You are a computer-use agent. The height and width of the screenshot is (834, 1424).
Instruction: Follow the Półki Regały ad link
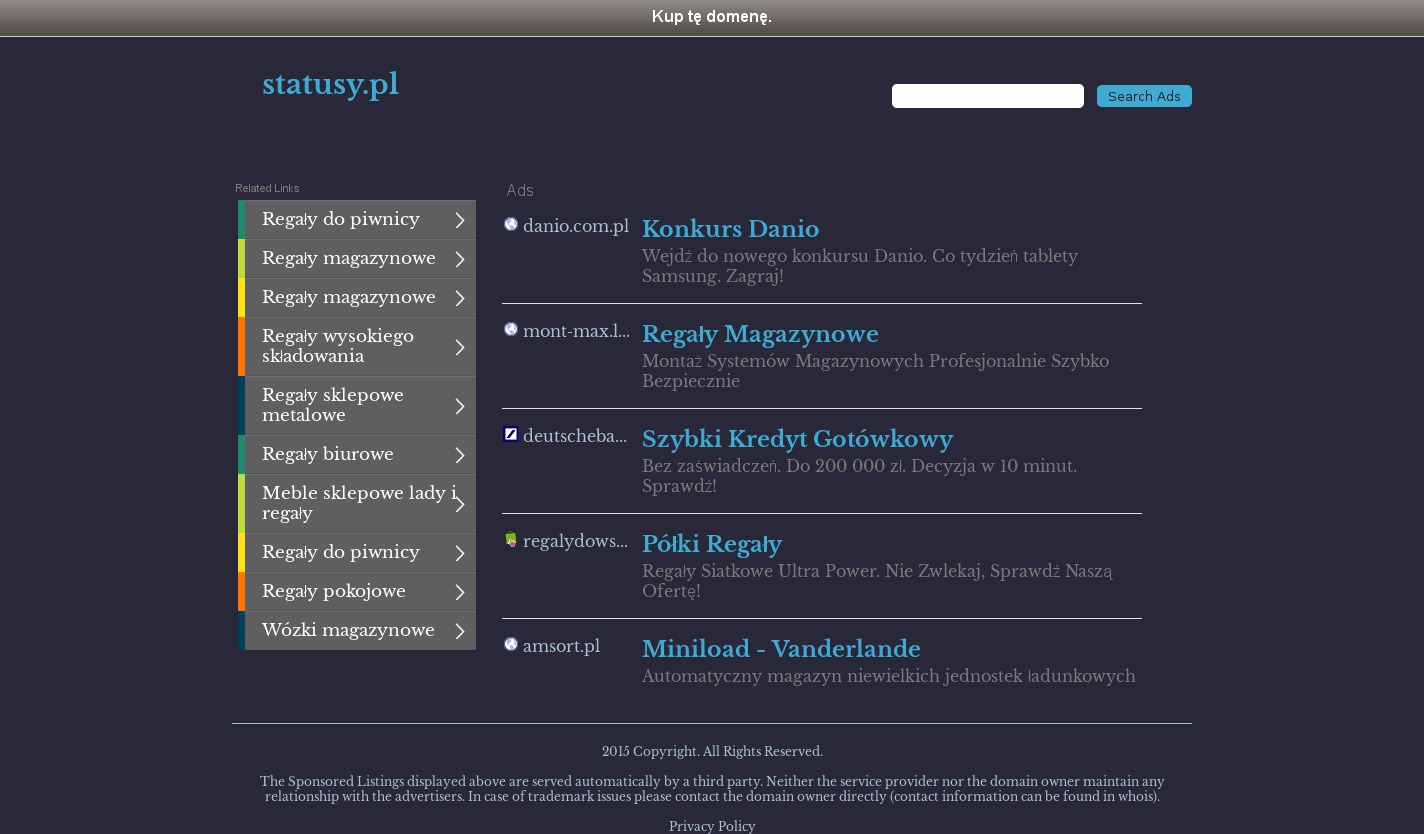click(711, 544)
